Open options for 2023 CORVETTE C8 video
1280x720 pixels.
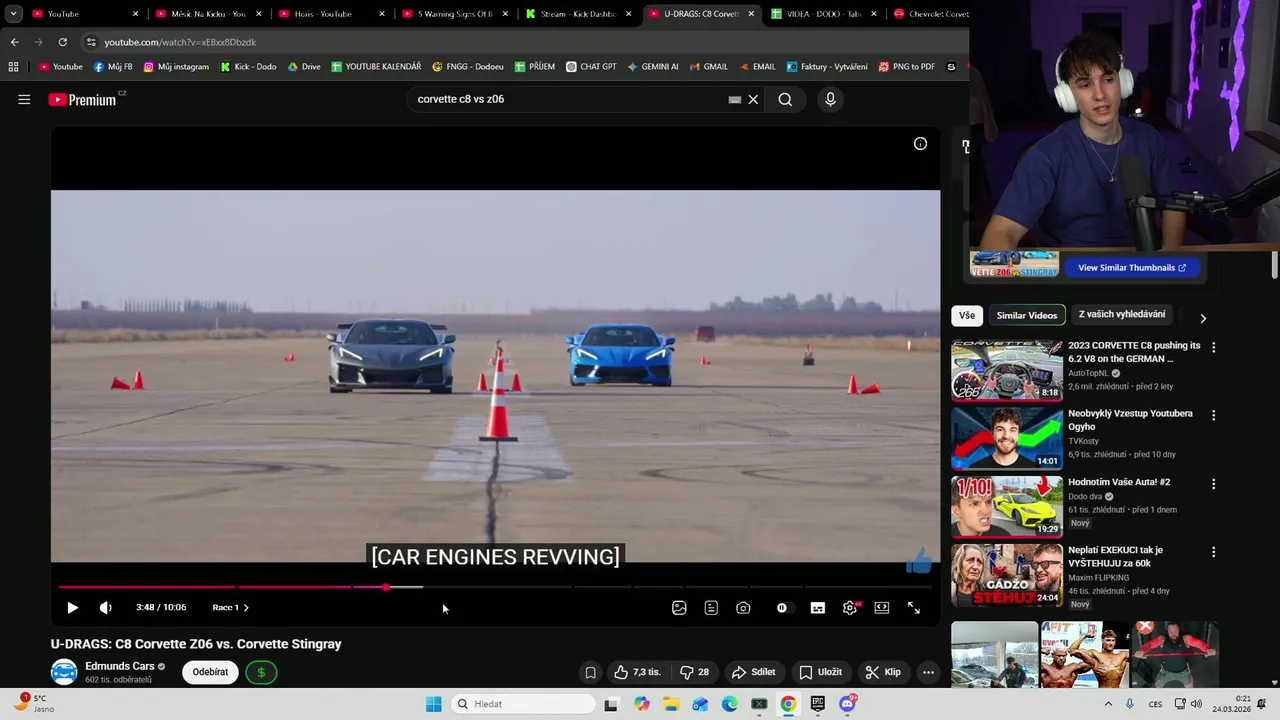pyautogui.click(x=1214, y=347)
